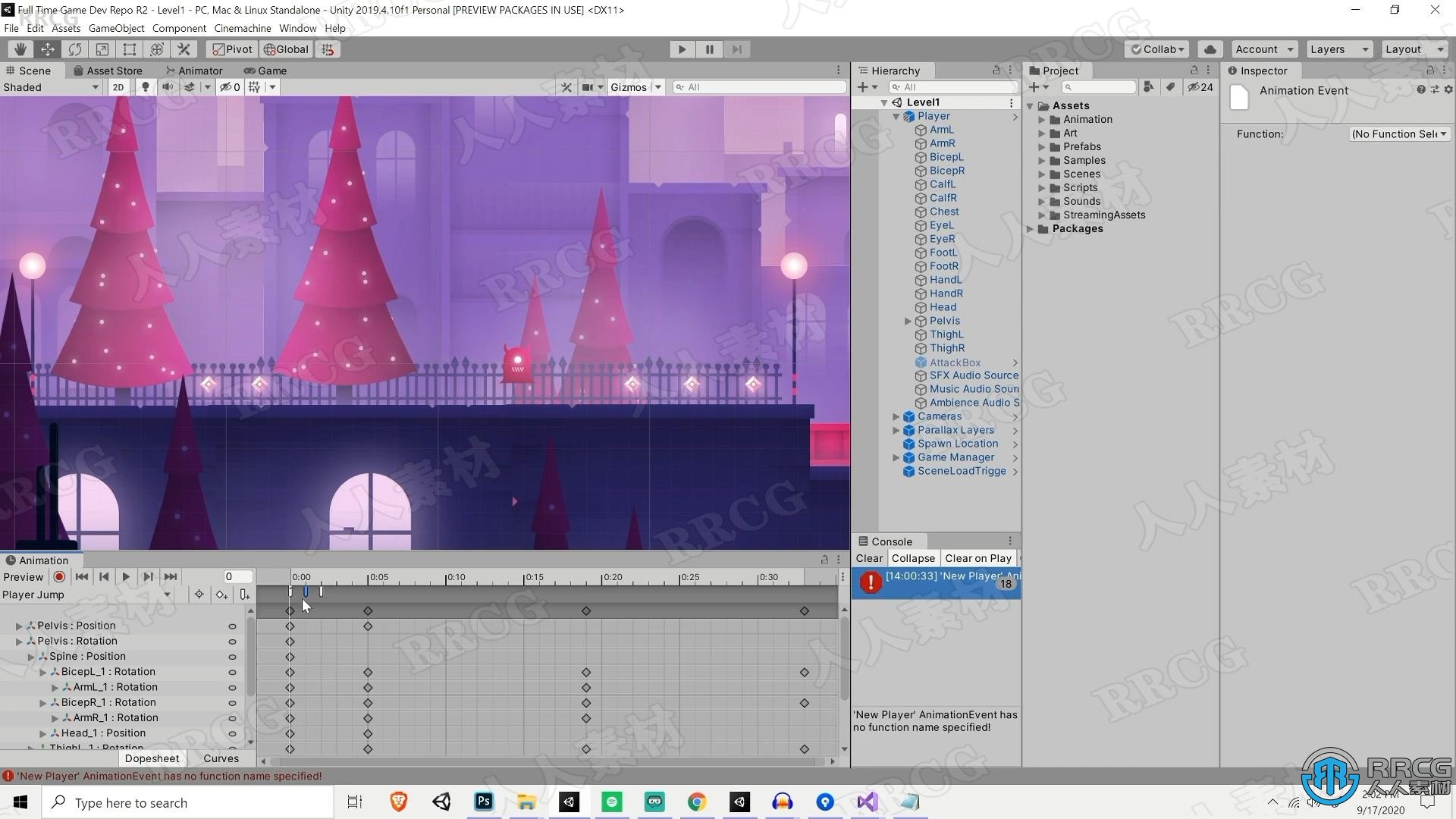The image size is (1456, 819).
Task: Click Clear button in Console panel
Action: click(x=868, y=557)
